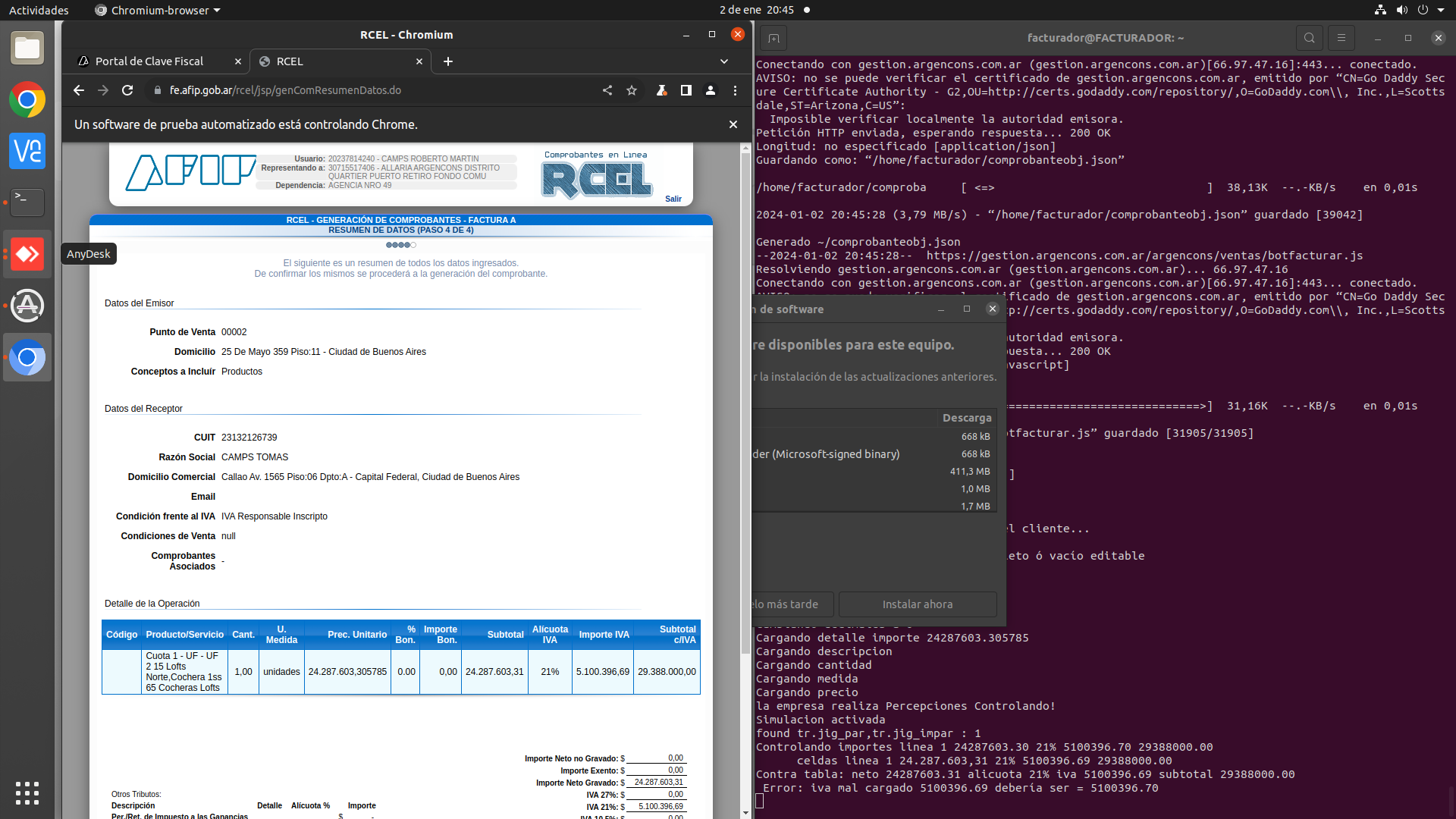Open the terminal hamburger menu
The height and width of the screenshot is (819, 1456).
tap(1341, 38)
